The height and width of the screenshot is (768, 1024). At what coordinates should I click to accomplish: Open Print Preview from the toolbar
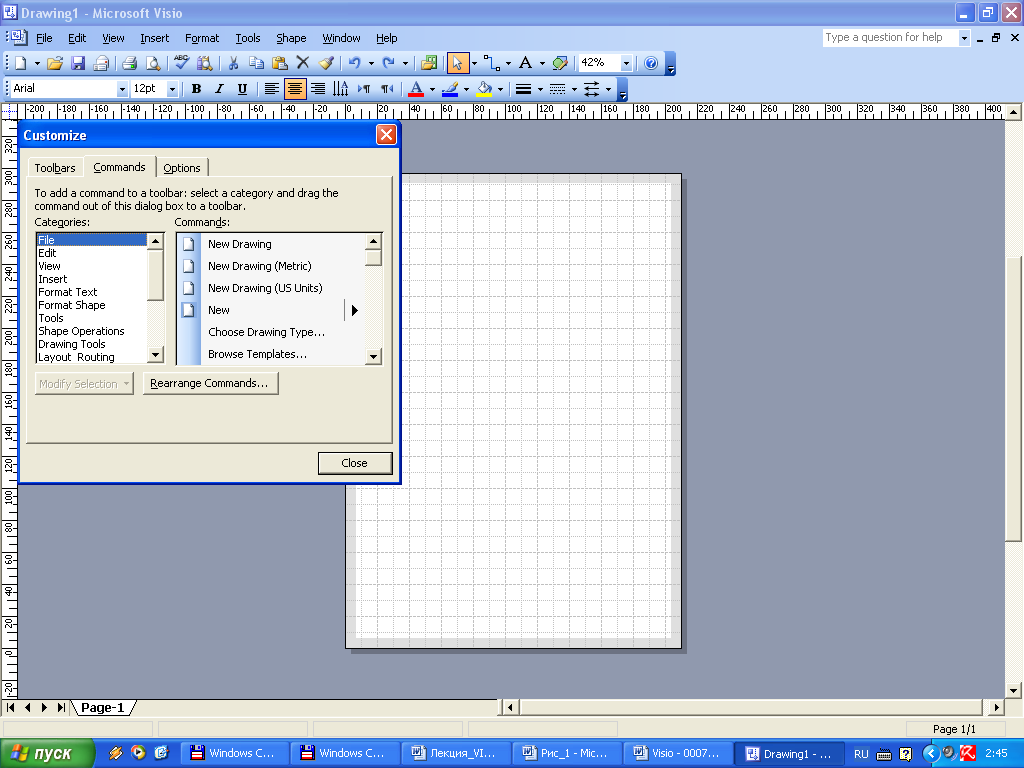pos(153,63)
